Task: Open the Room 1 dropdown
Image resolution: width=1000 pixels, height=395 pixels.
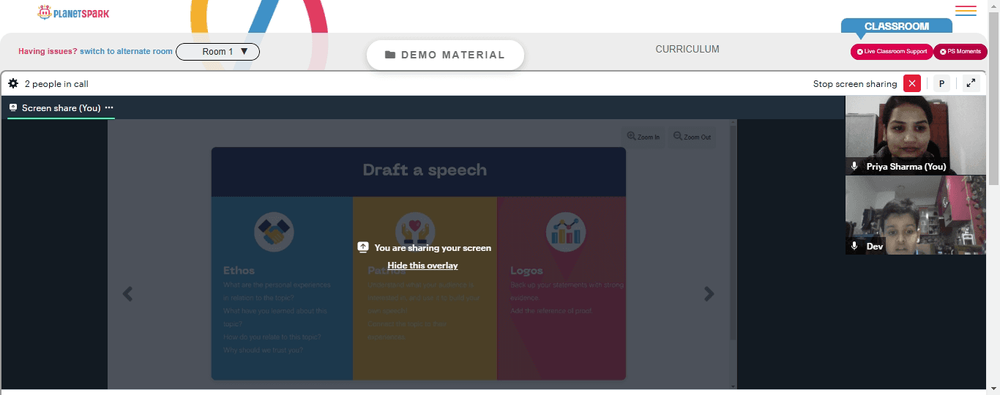Action: (x=217, y=52)
